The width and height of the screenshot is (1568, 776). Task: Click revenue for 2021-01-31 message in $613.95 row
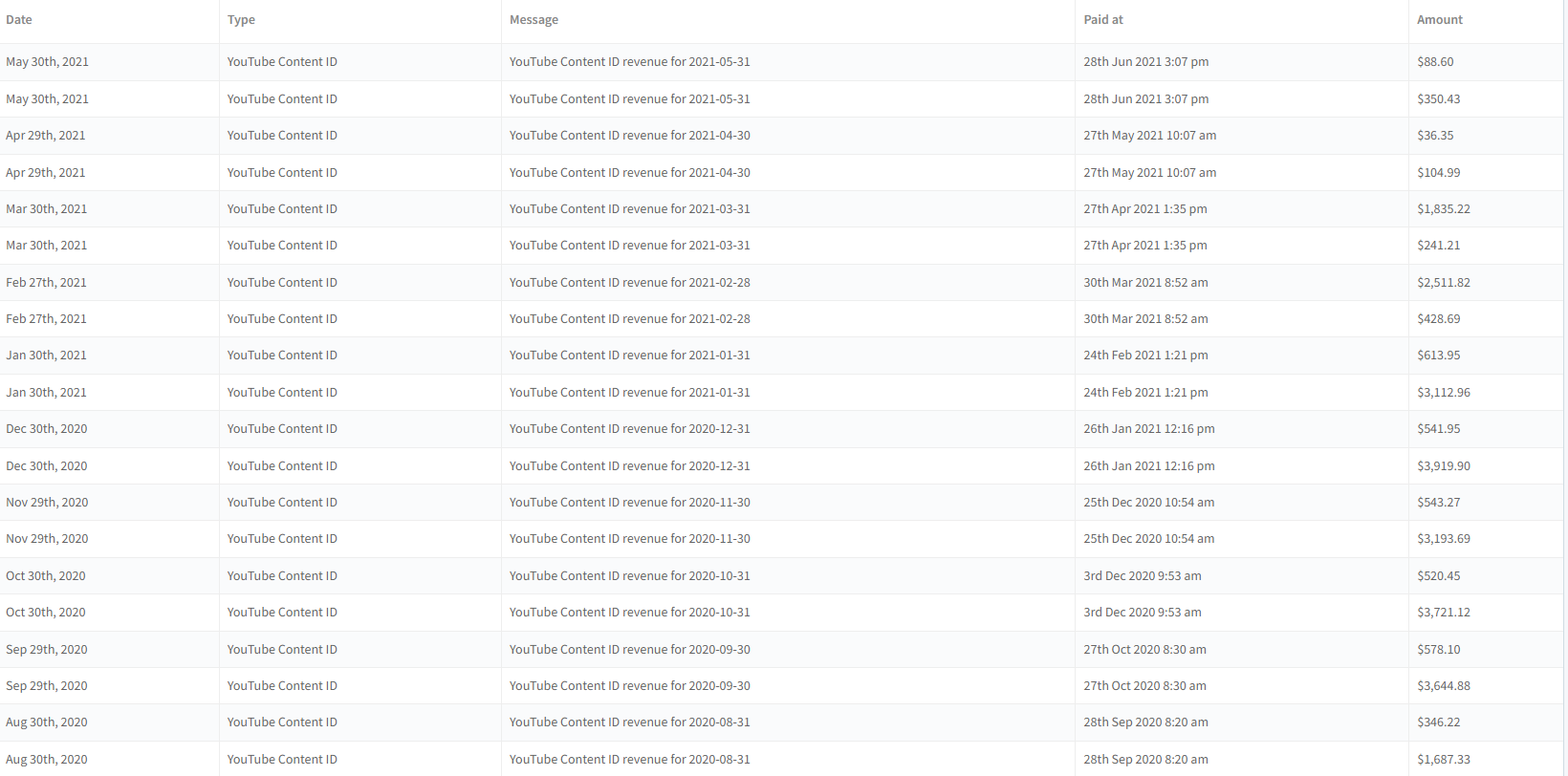point(629,356)
